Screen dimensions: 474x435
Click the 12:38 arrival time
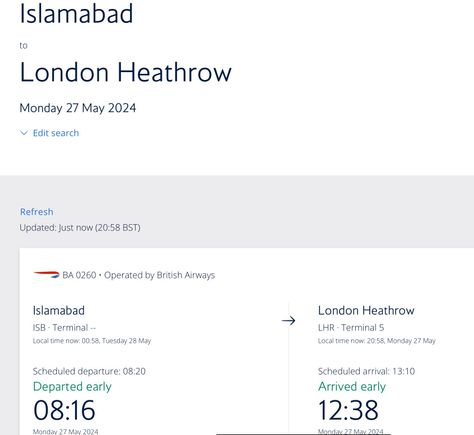(x=348, y=410)
